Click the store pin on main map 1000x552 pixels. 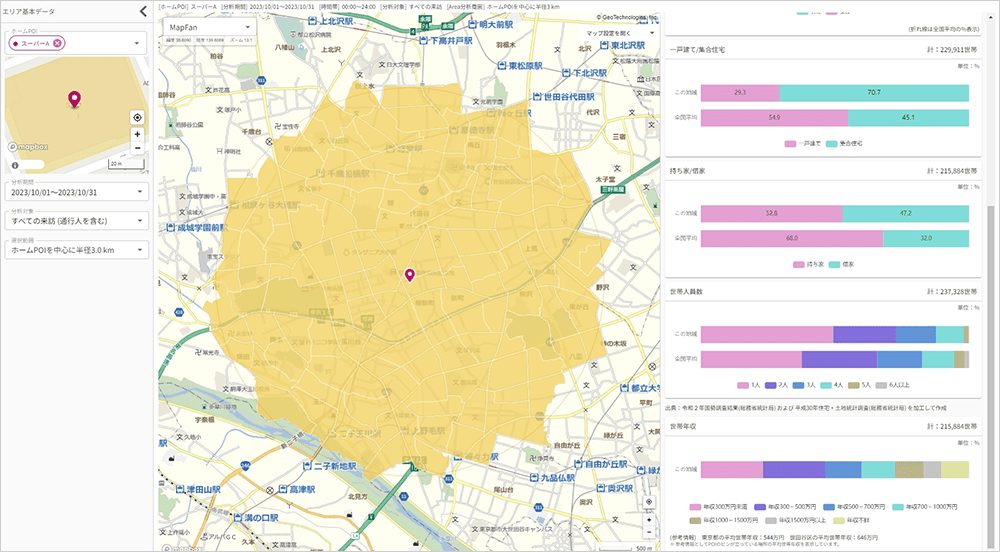[408, 275]
